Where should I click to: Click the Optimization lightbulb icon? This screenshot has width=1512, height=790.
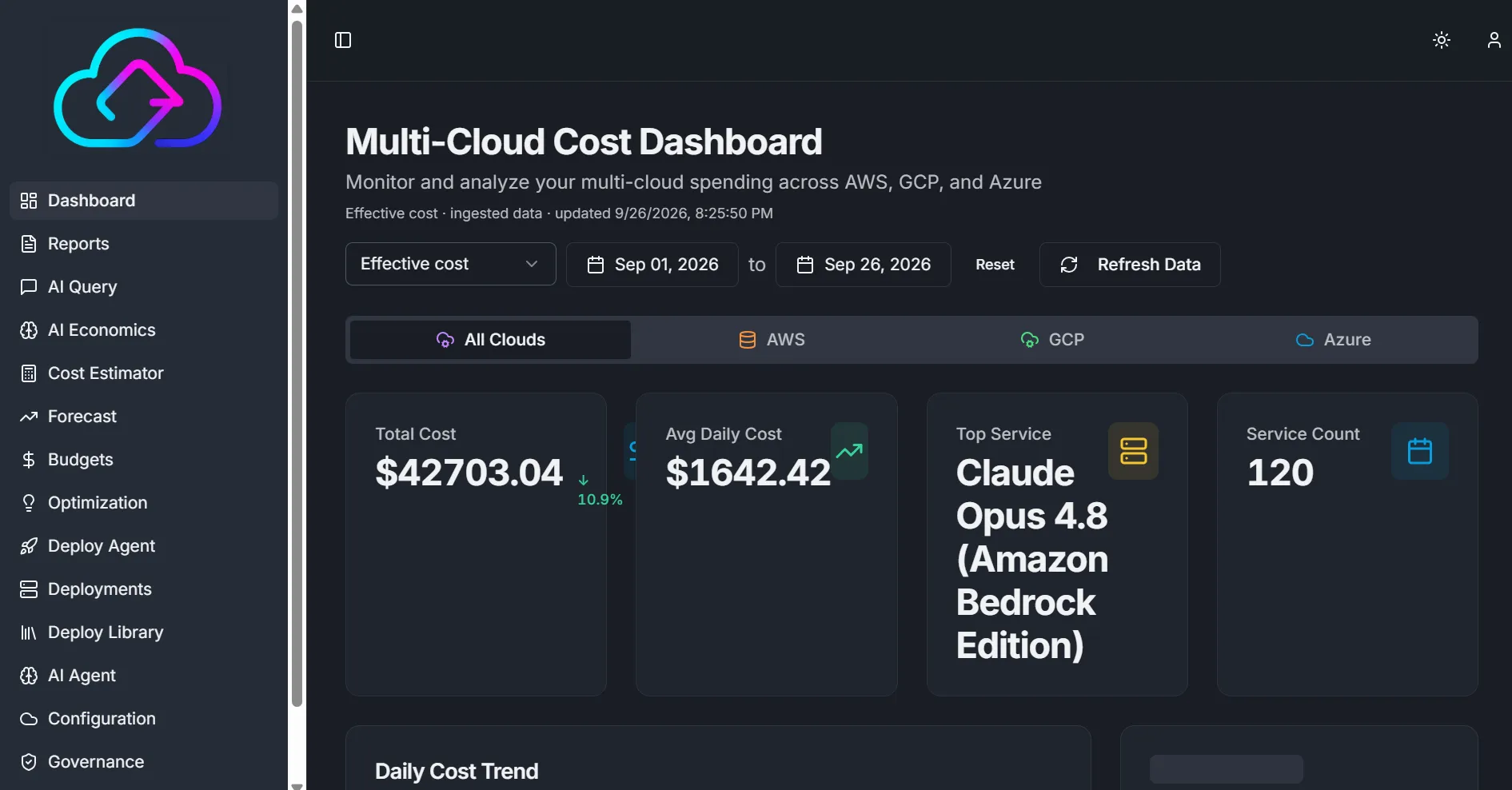29,503
